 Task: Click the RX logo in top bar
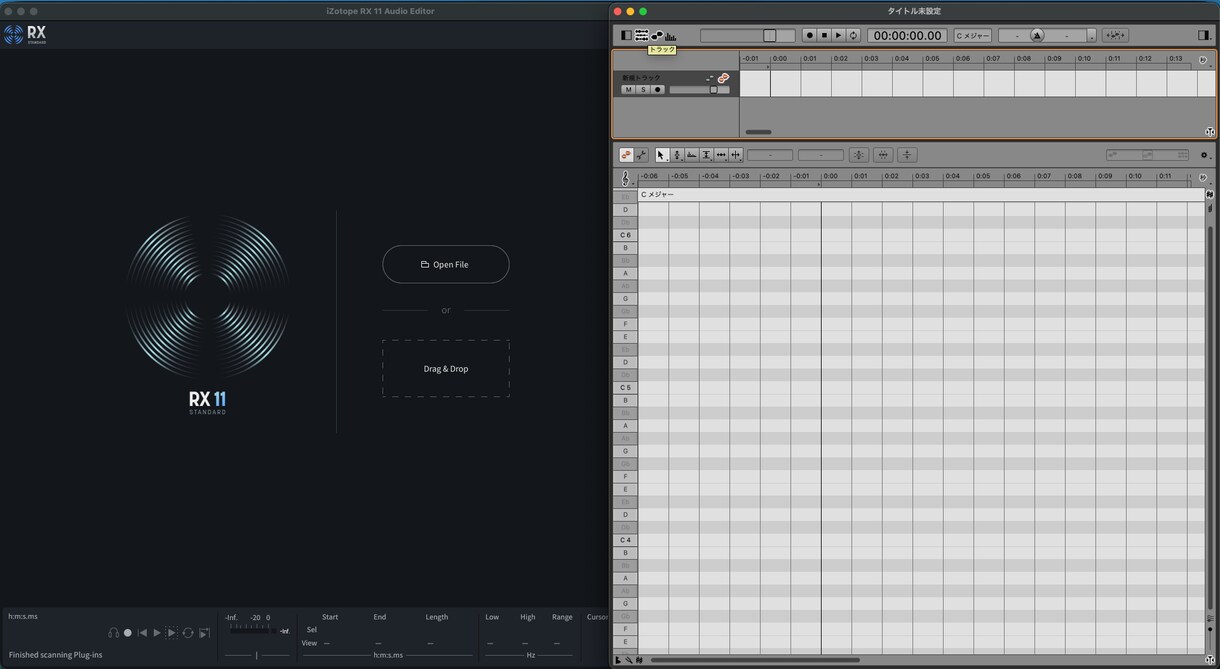[x=25, y=35]
